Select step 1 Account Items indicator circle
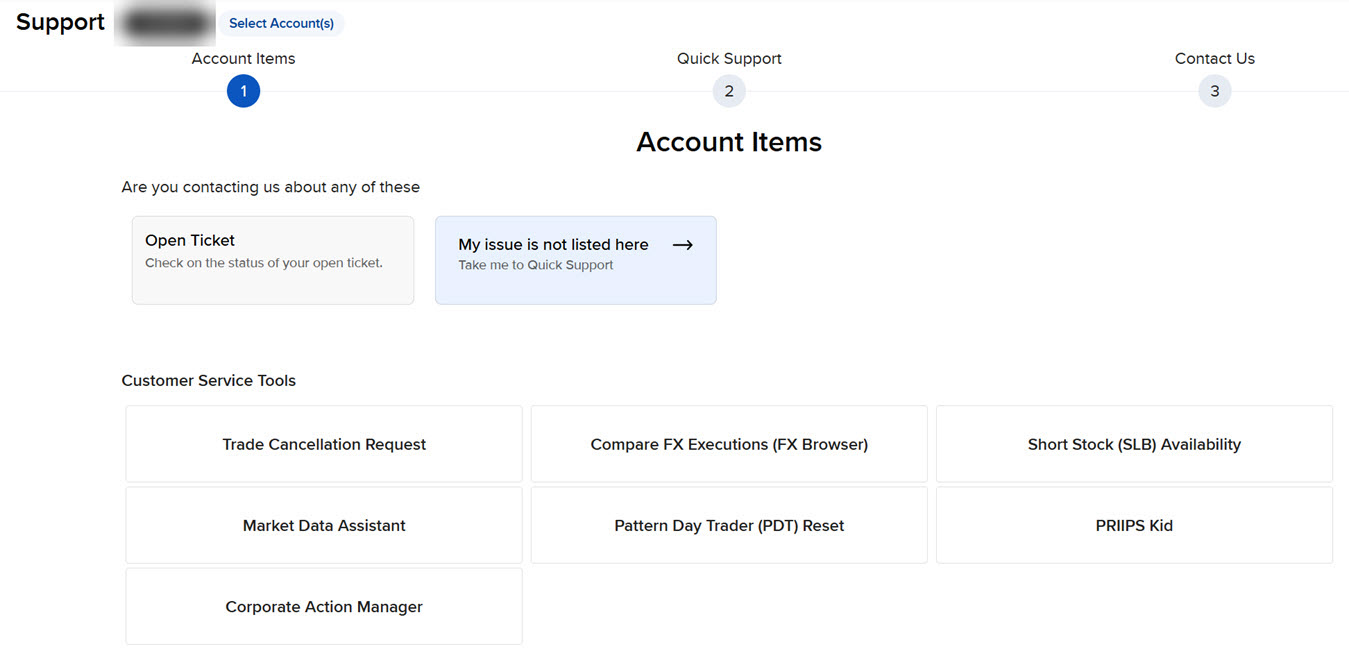The width and height of the screenshot is (1349, 658). coord(243,91)
